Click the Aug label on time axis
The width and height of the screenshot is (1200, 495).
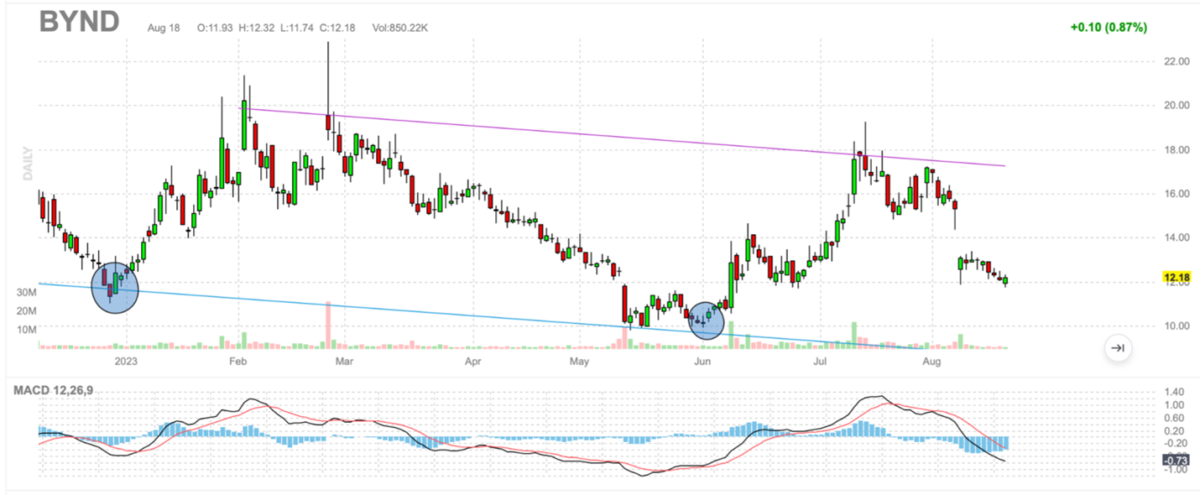(x=933, y=360)
